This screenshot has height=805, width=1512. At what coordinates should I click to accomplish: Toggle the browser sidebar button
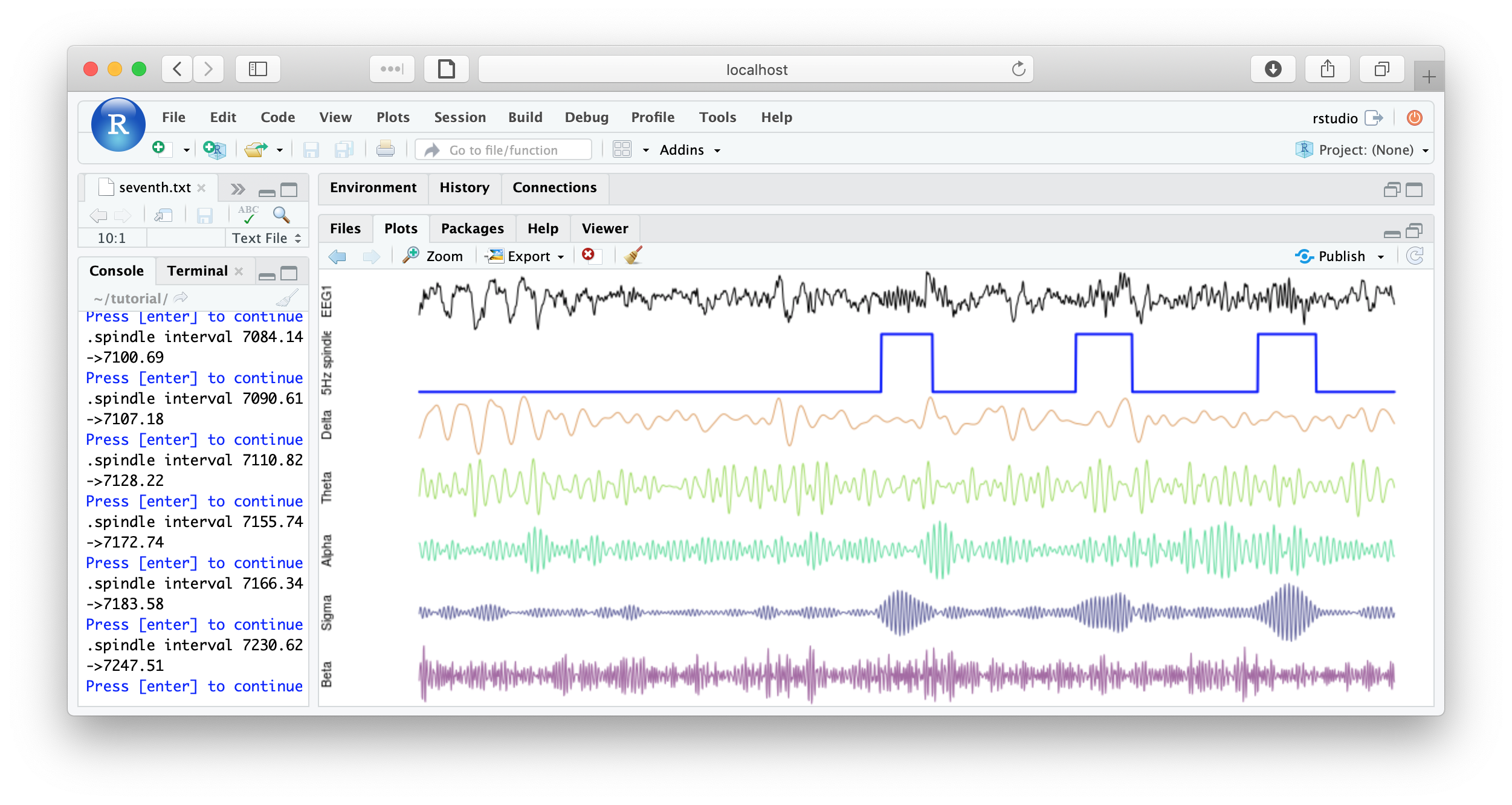258,69
